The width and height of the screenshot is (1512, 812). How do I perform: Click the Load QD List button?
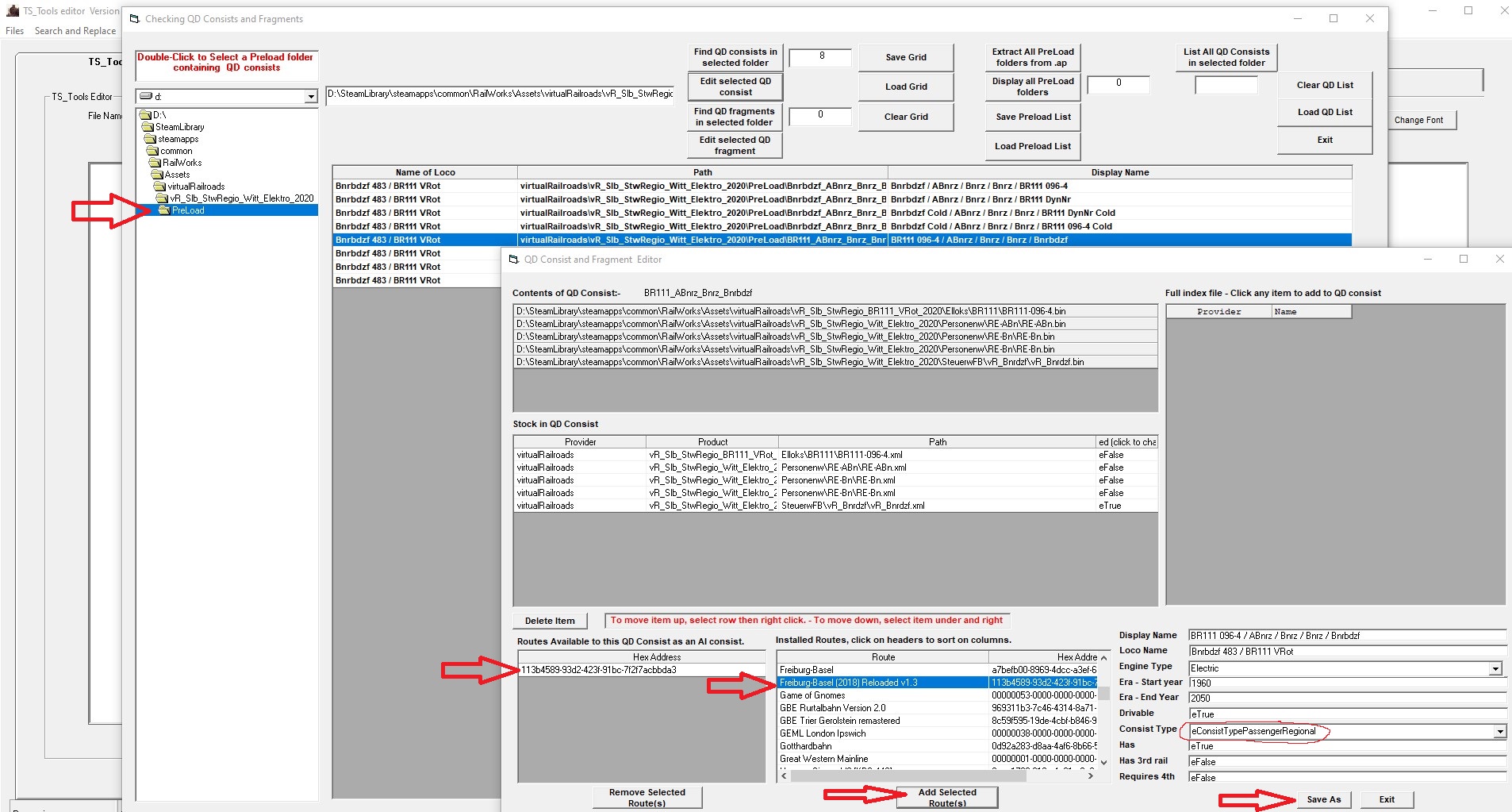[x=1325, y=112]
